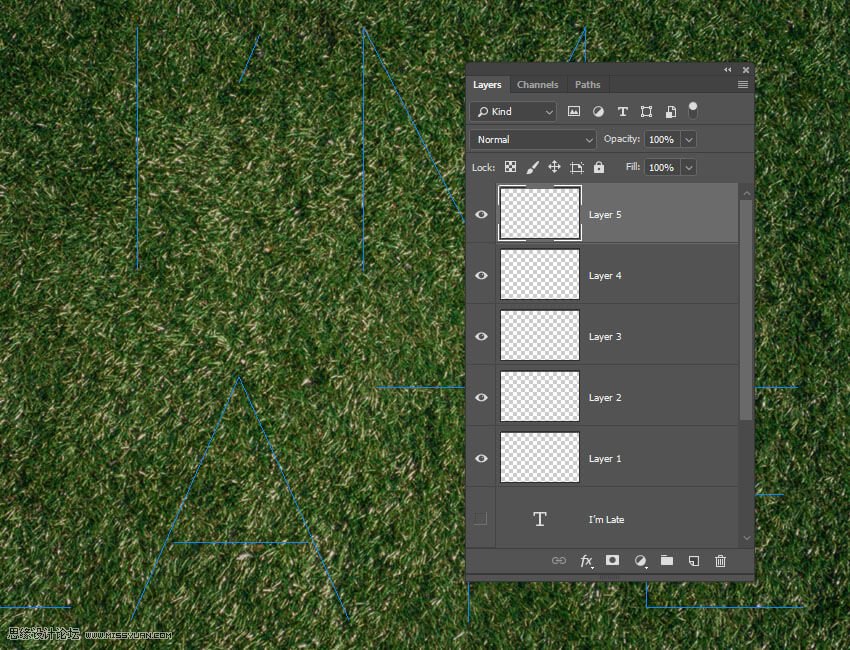
Task: Hide Layer 5 using eye icon
Action: pos(481,215)
